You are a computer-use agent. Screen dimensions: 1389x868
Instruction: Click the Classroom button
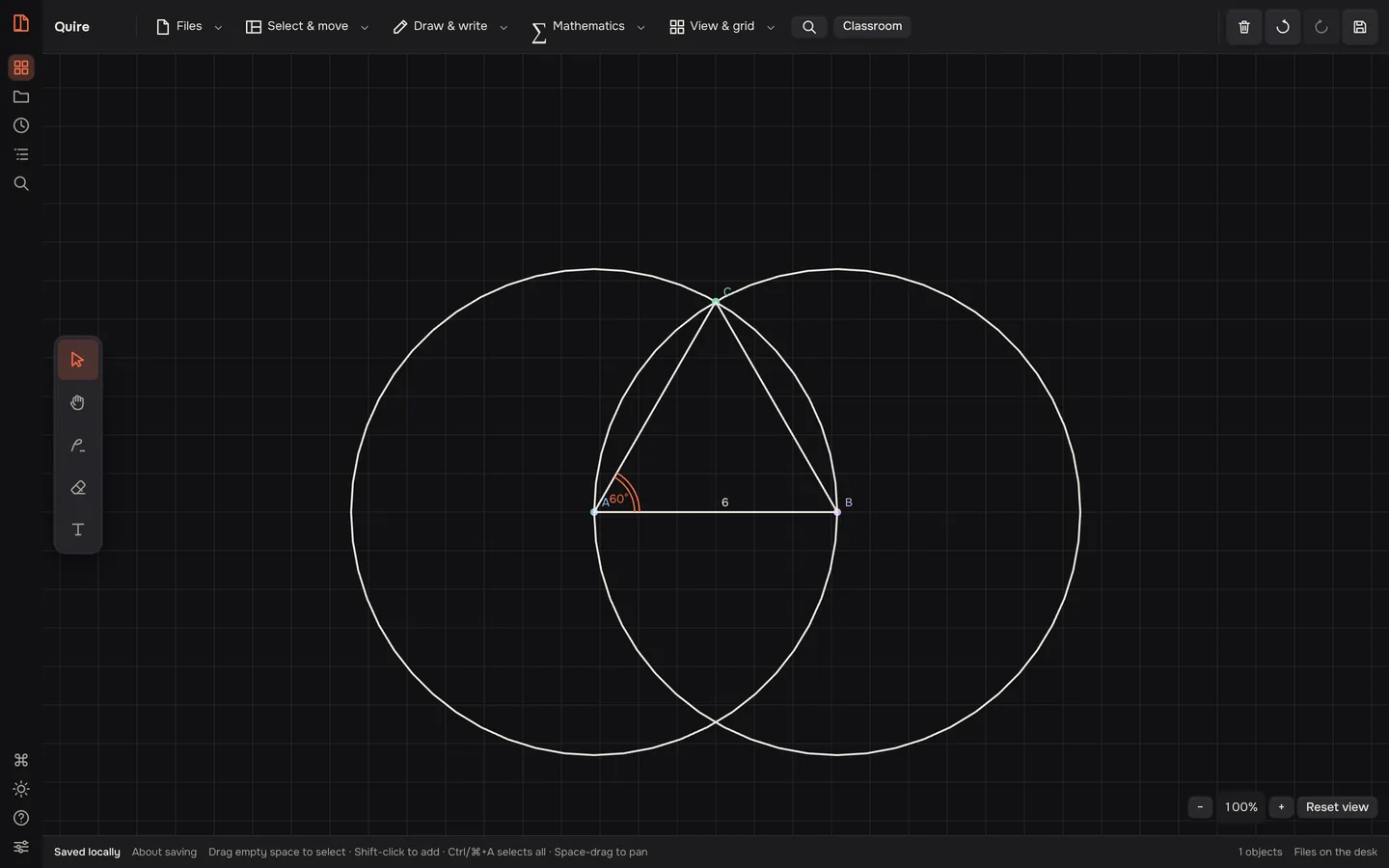tap(873, 26)
